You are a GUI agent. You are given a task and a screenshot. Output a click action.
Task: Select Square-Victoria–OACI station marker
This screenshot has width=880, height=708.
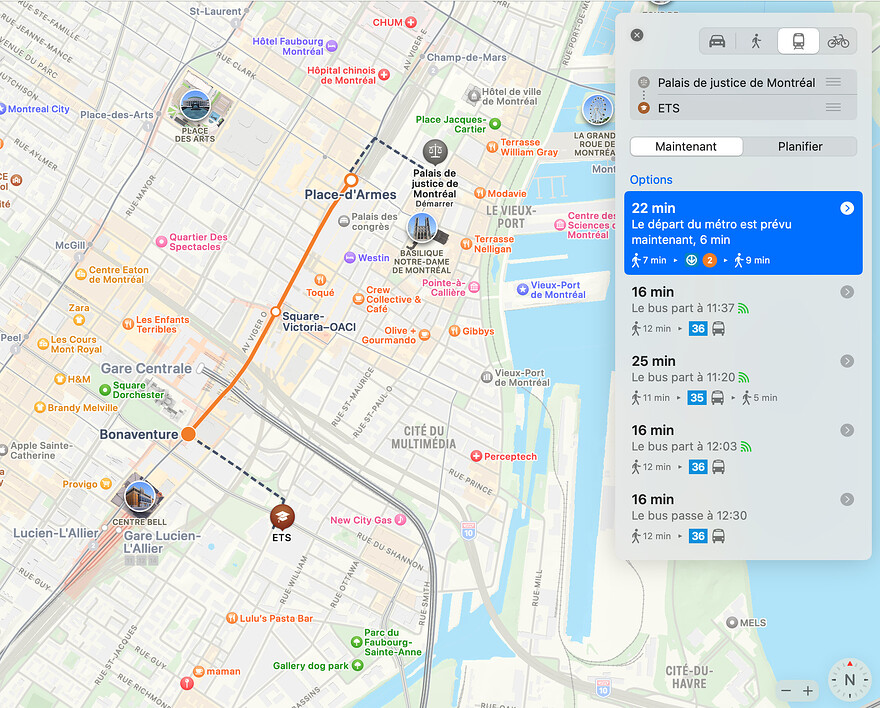click(x=275, y=311)
